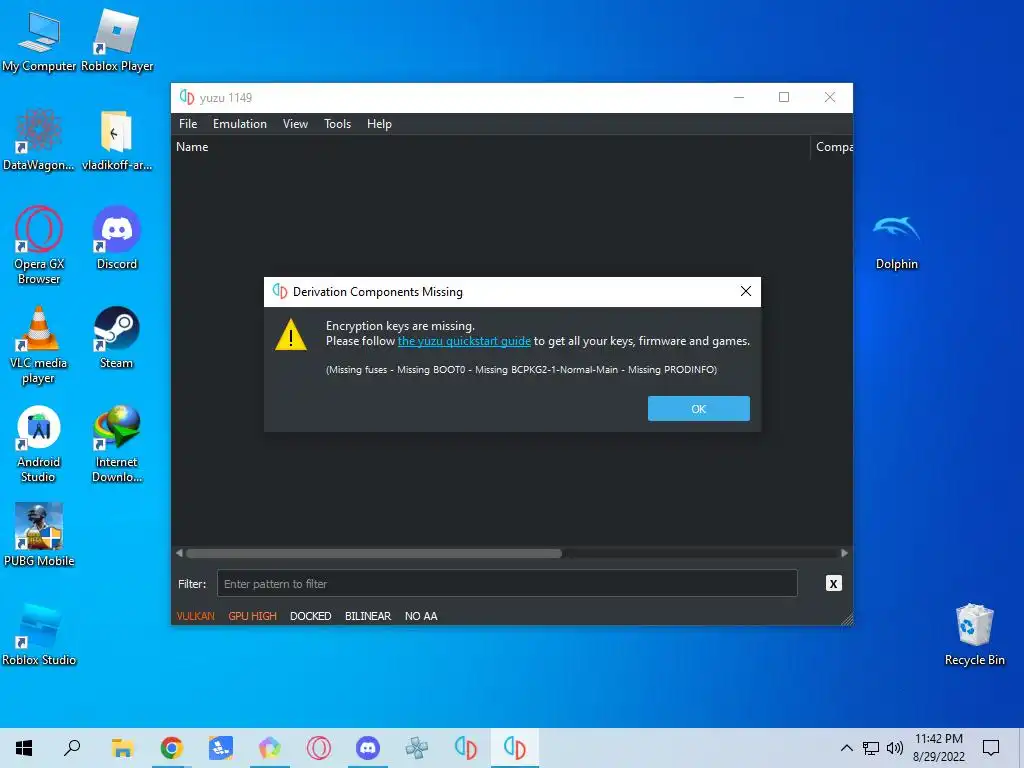
Task: Open colorful pentagon app in taskbar
Action: tap(270, 748)
